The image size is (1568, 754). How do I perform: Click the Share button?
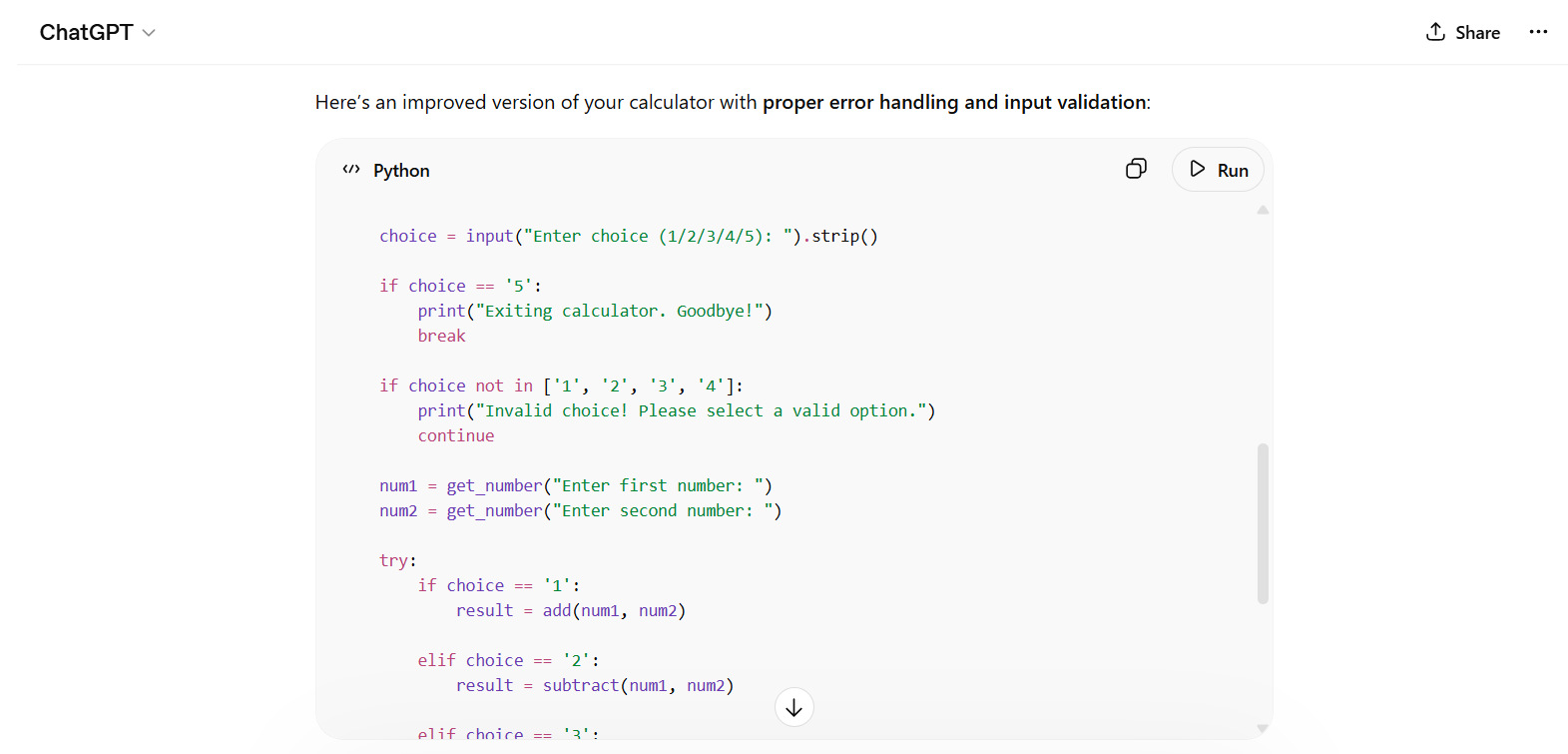(1462, 33)
